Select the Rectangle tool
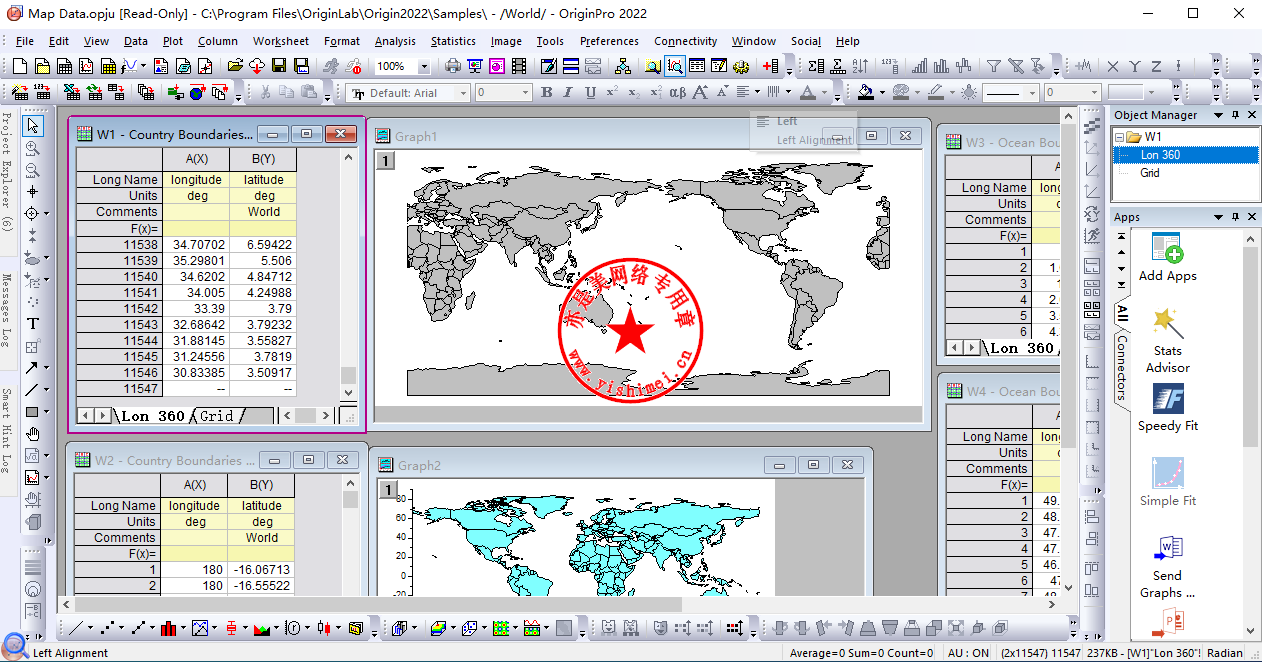 [33, 411]
